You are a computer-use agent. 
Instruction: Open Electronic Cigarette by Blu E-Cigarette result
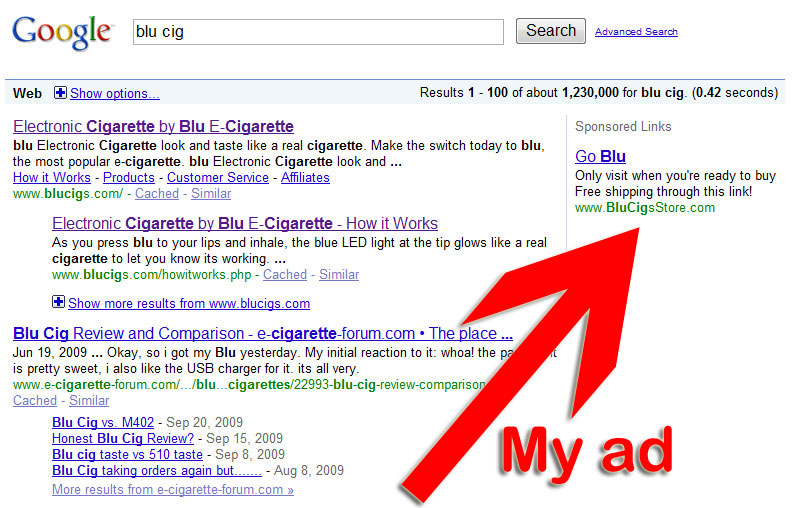click(x=153, y=127)
